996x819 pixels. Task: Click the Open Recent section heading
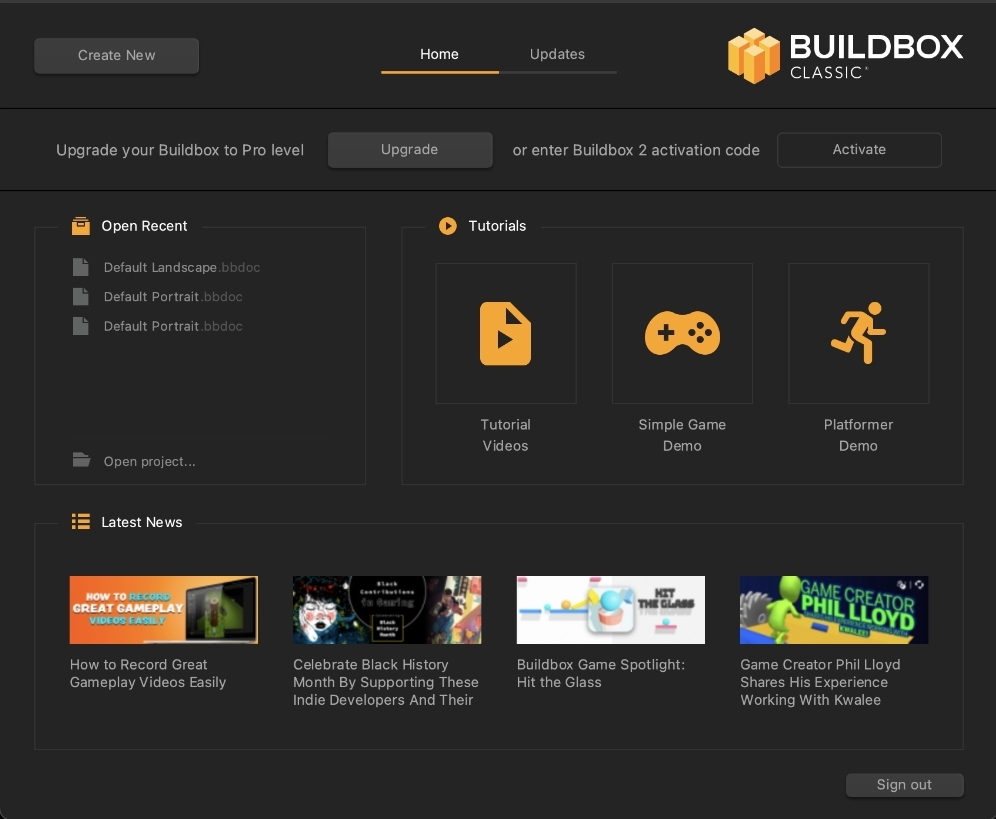(x=144, y=226)
